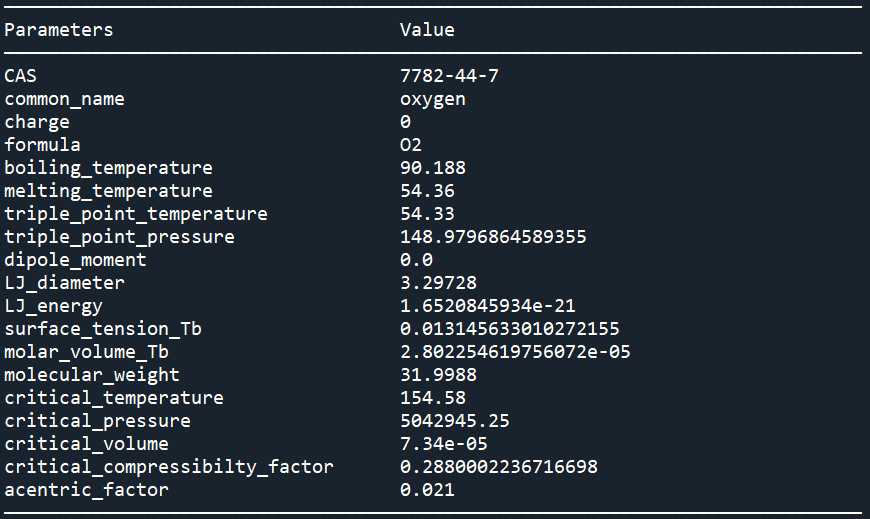The image size is (870, 519).
Task: Click the boiling_temperature value 90.188
Action: tap(432, 168)
